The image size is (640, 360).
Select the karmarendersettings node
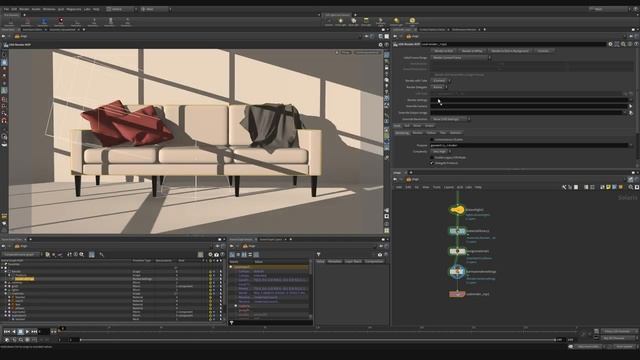[457, 271]
